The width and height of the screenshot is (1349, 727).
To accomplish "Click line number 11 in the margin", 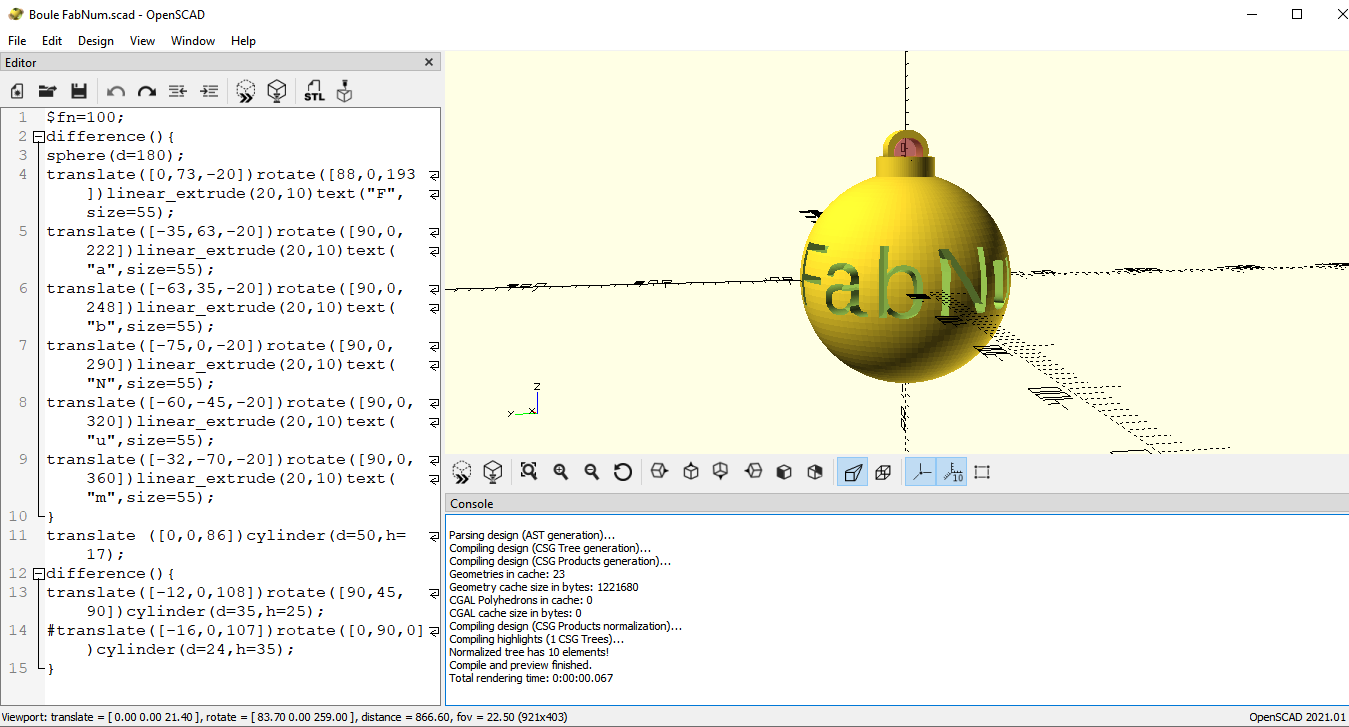I will pyautogui.click(x=17, y=535).
